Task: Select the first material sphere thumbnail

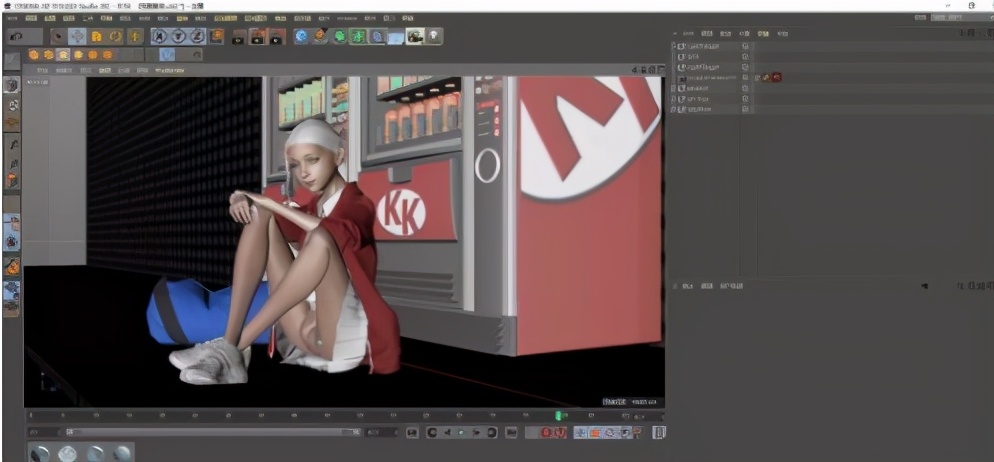Action: tap(41, 453)
